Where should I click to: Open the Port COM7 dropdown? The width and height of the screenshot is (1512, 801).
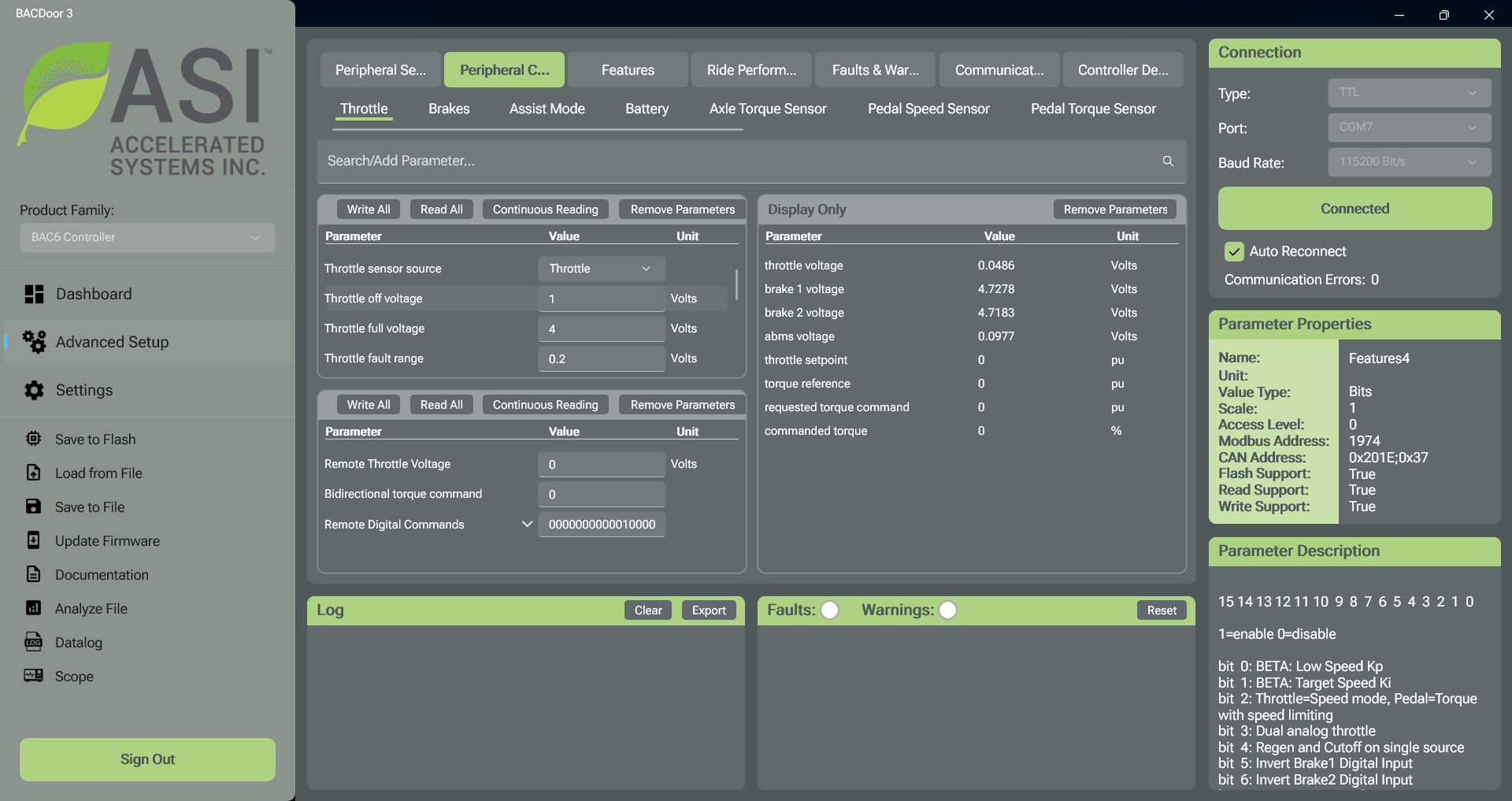(x=1410, y=128)
